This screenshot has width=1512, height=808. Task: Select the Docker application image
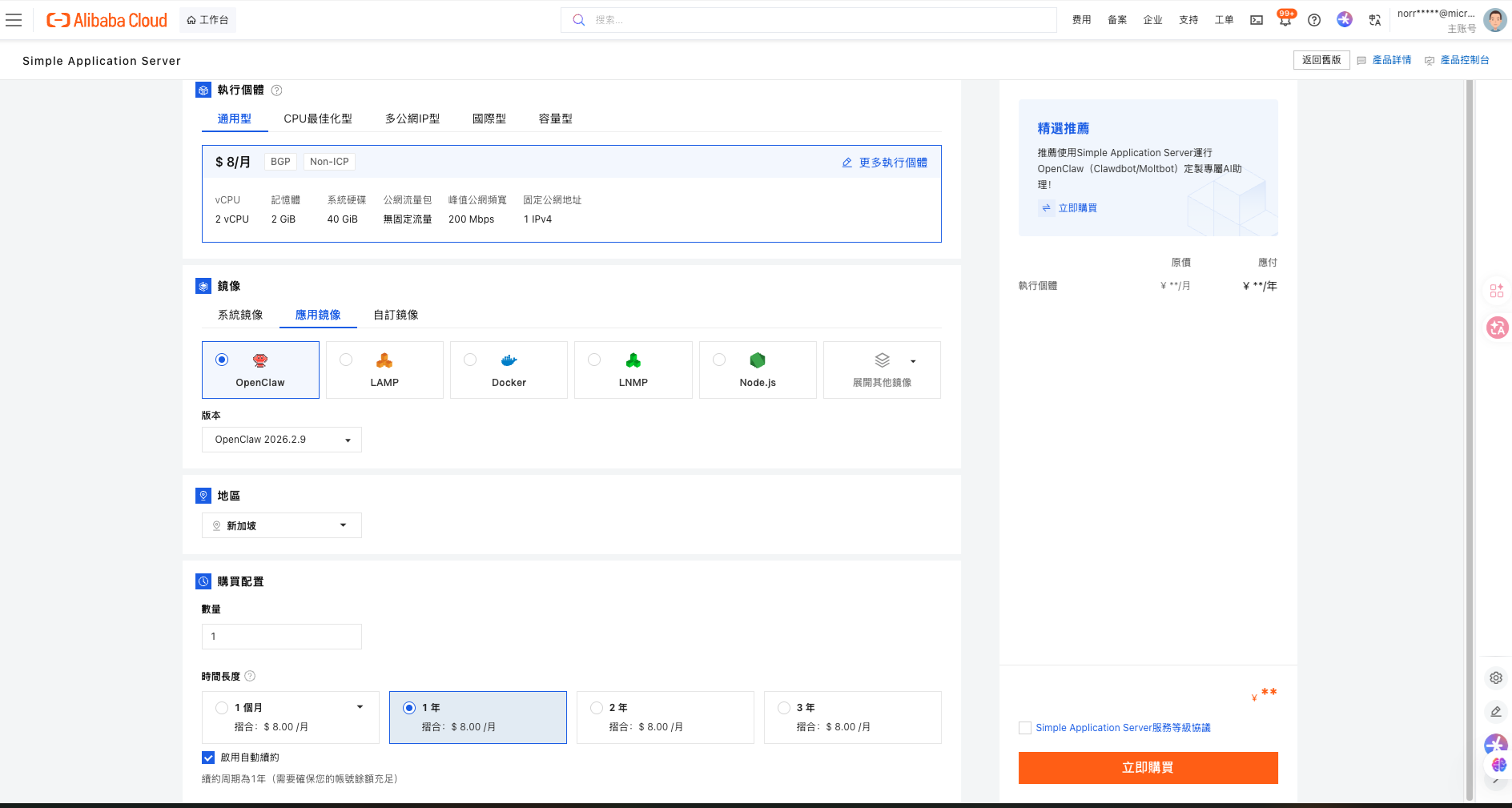point(509,370)
